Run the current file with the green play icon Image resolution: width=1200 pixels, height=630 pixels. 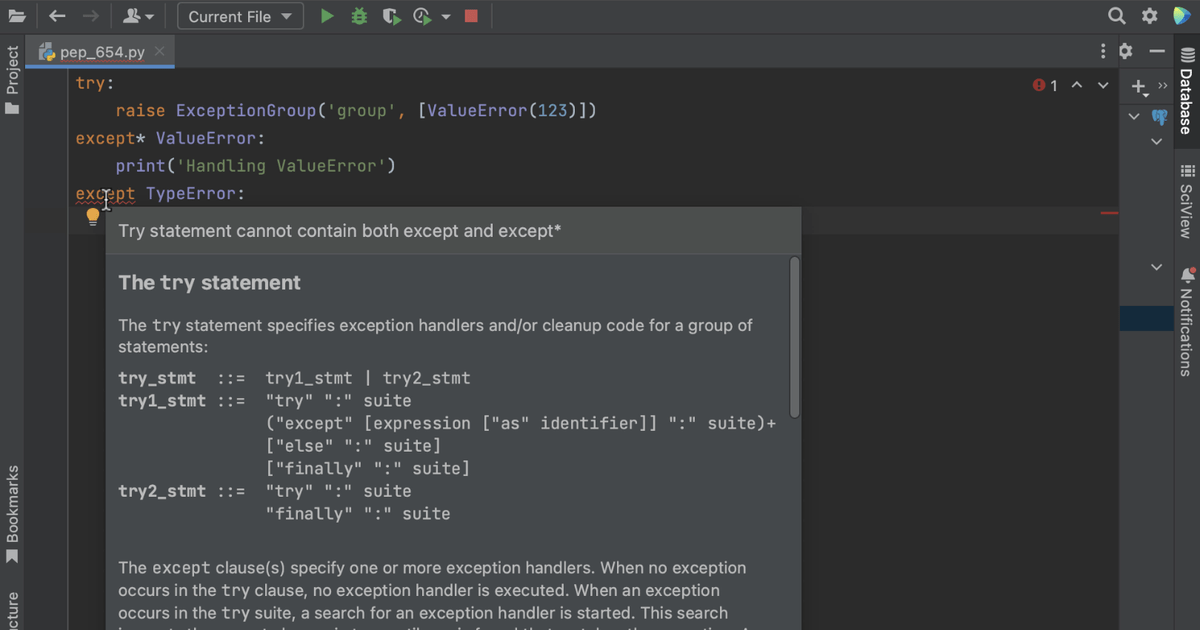click(x=326, y=16)
